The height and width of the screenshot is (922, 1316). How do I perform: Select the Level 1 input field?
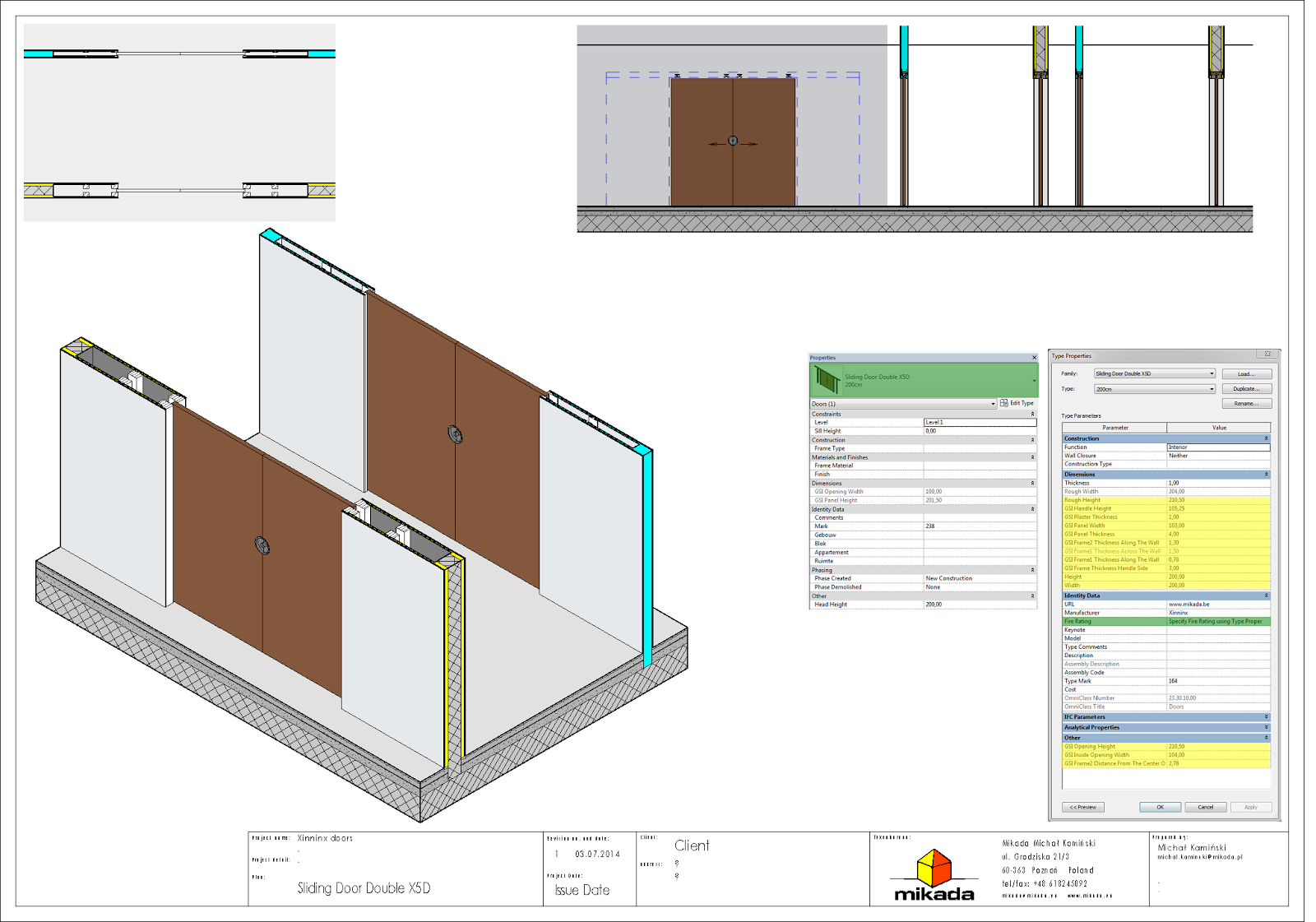[x=974, y=423]
